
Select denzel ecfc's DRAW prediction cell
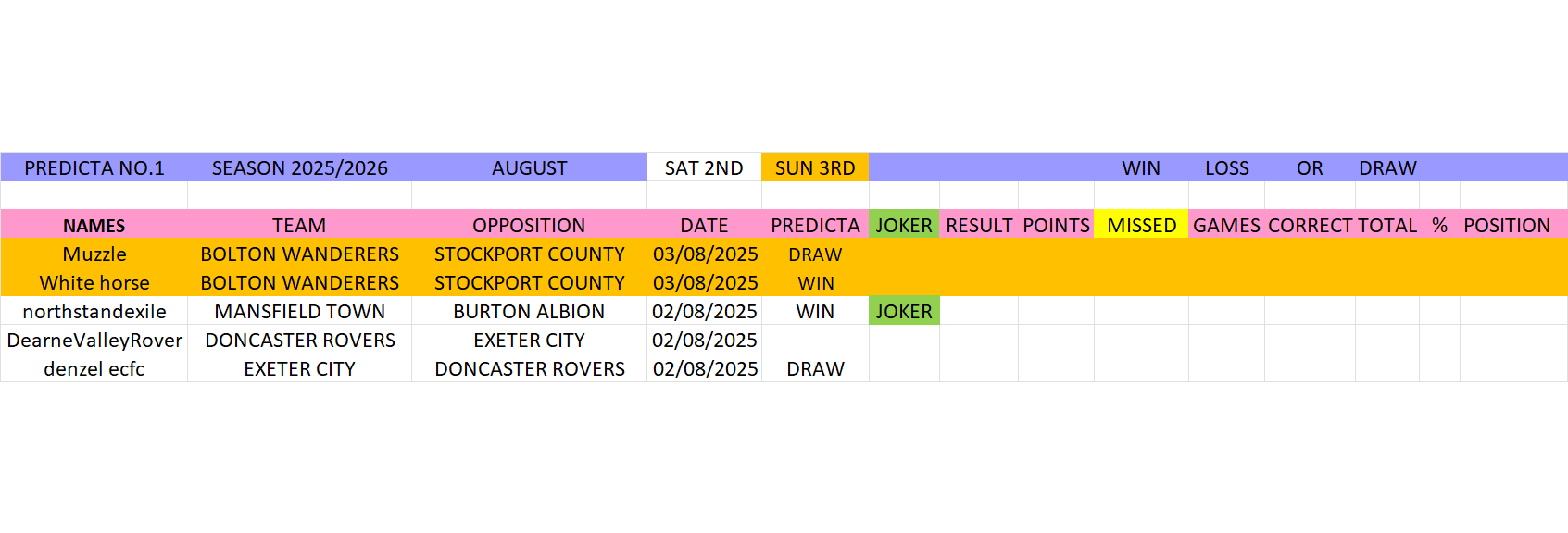coord(815,368)
